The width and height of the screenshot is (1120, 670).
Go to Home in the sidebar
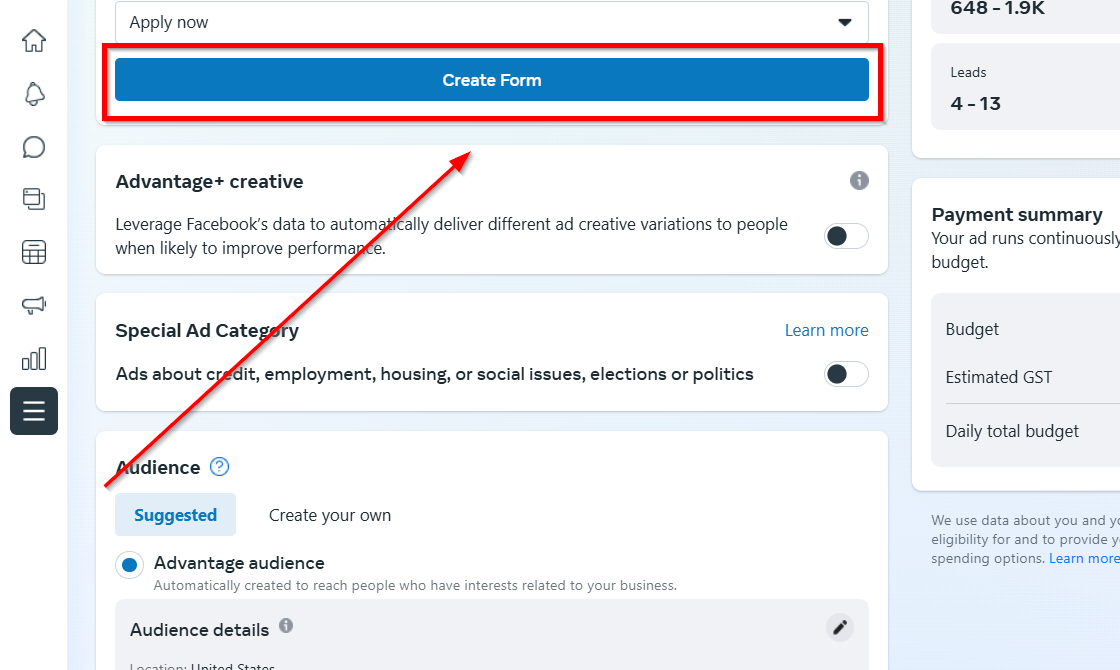click(x=34, y=41)
